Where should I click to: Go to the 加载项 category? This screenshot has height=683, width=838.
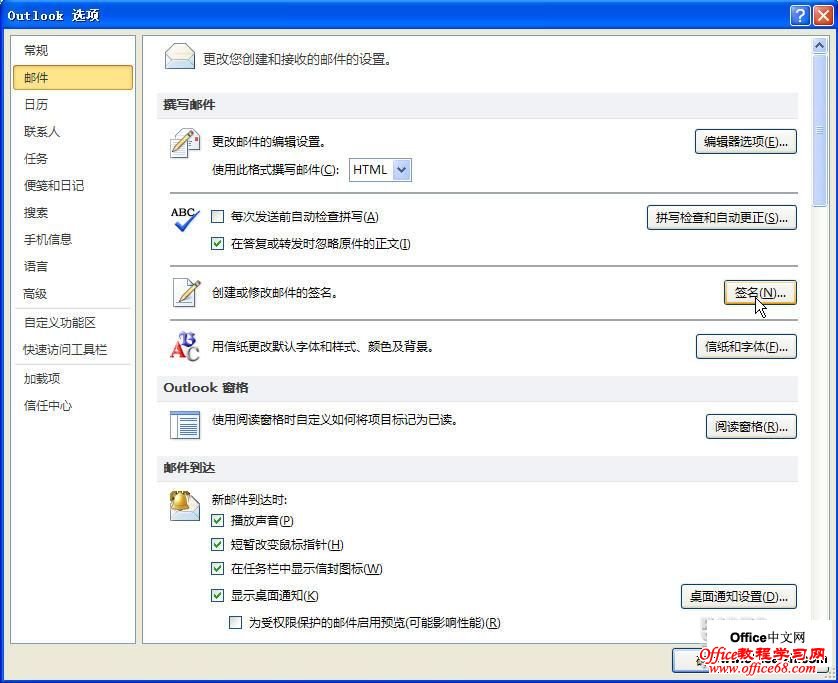(x=73, y=378)
